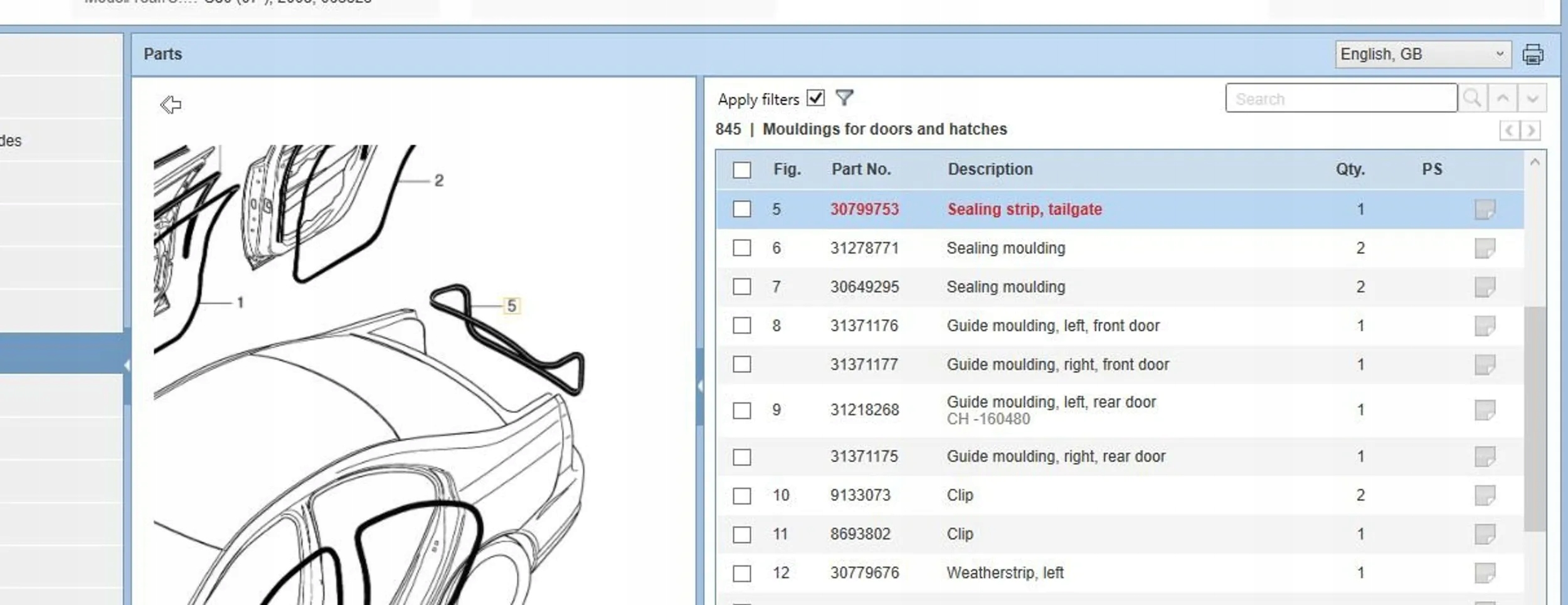Focus the parts Search field

click(1341, 99)
